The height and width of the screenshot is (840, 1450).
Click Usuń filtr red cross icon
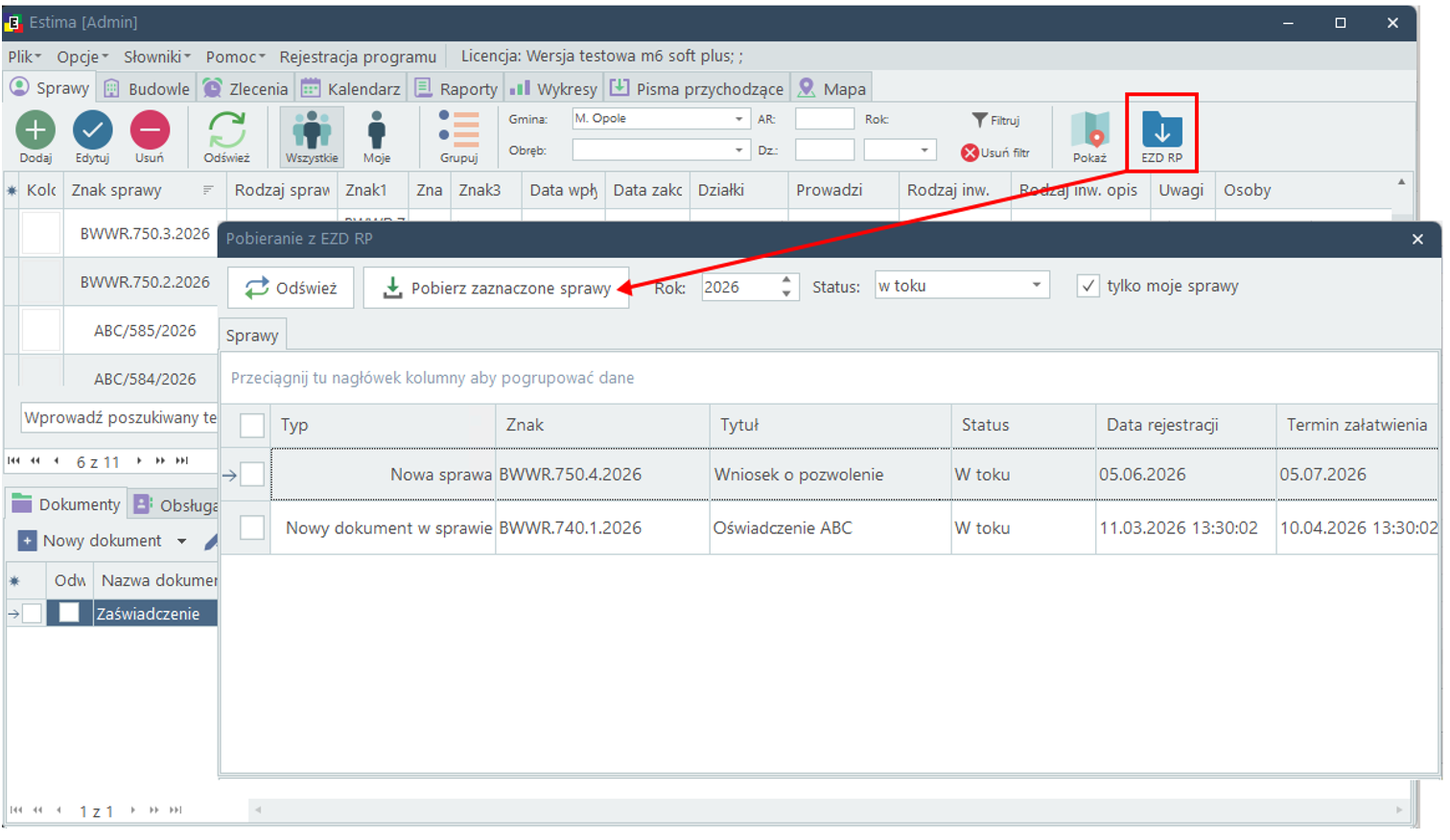tap(970, 152)
